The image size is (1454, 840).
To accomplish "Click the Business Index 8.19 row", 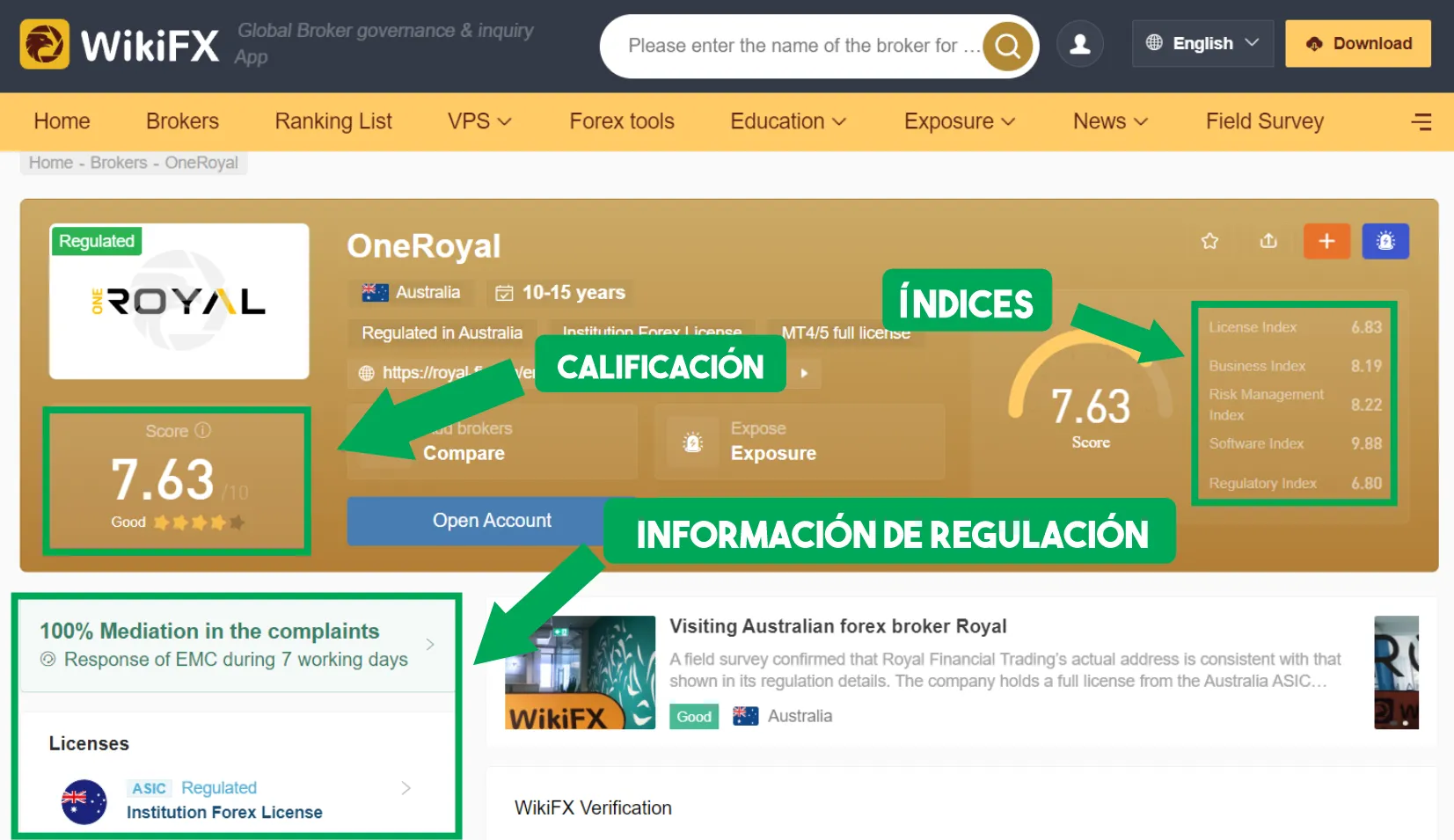I will (1295, 366).
